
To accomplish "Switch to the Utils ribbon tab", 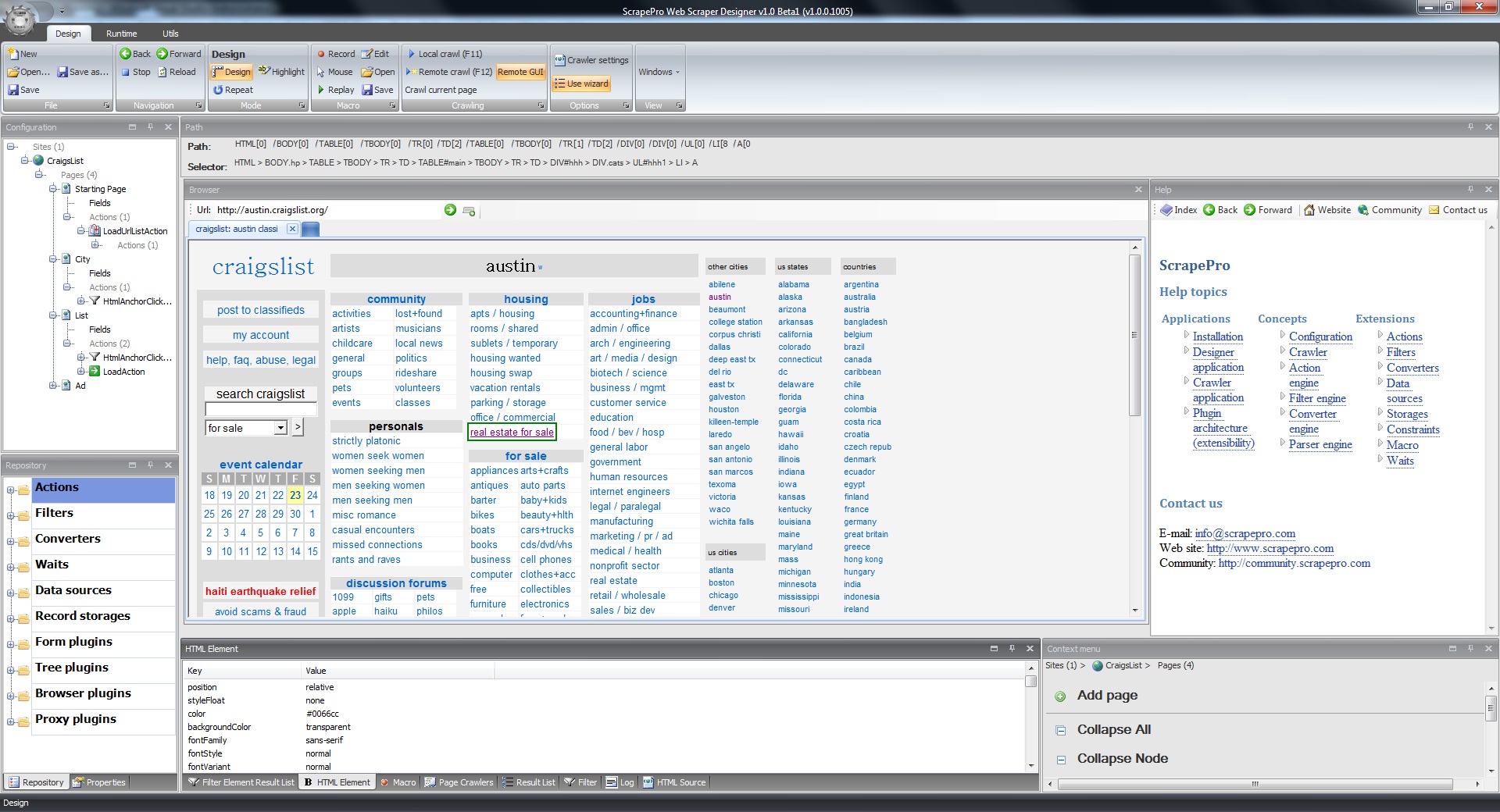I will [170, 34].
